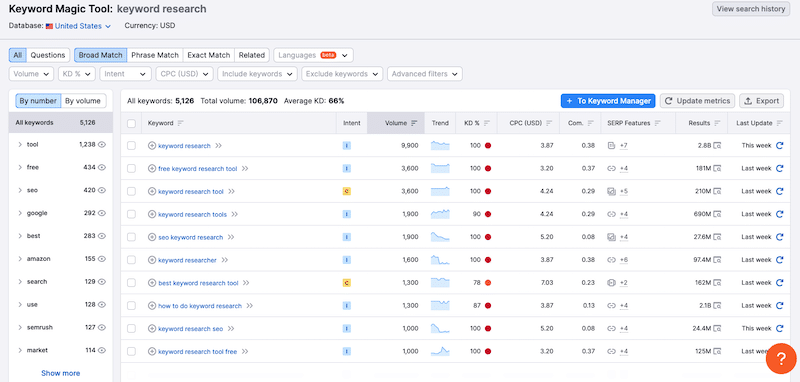
Task: Expand the 'free' keyword group
Action: click(x=20, y=167)
